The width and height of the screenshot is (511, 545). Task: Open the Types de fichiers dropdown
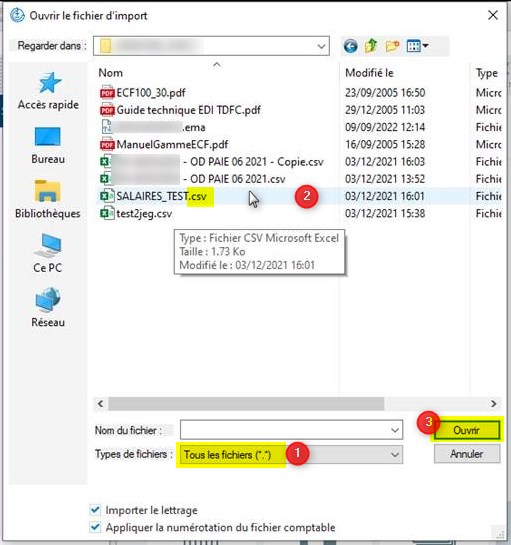tap(395, 455)
